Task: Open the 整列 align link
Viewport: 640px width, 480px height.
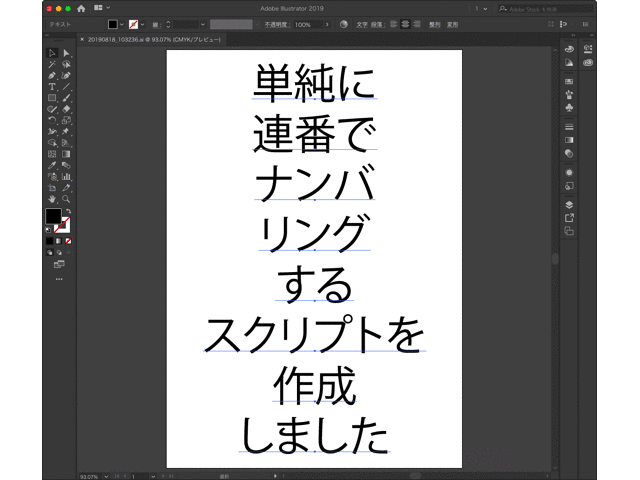Action: pos(434,25)
